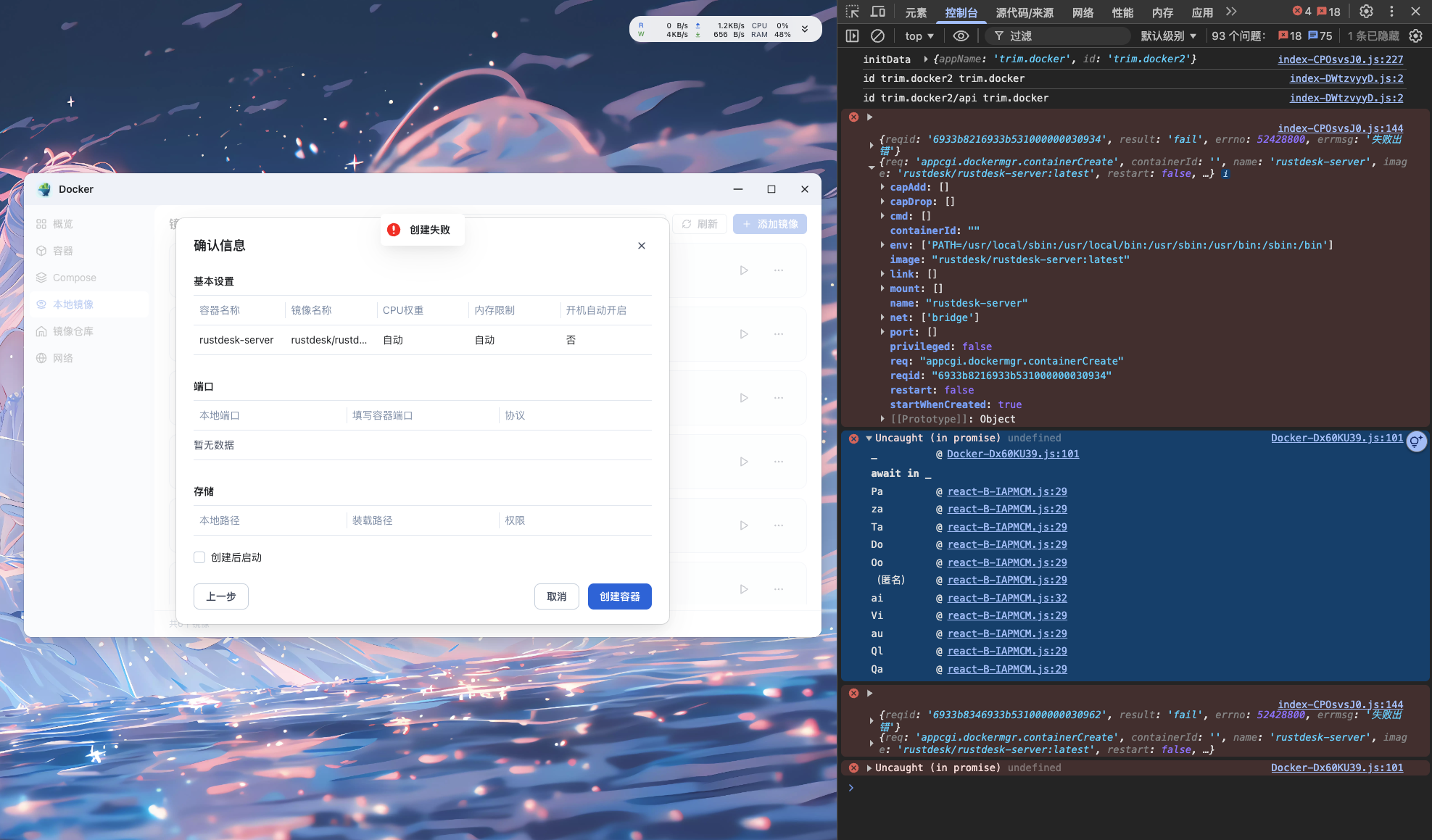Open DevTools settings gear icon
Viewport: 1432px width, 840px height.
pyautogui.click(x=1366, y=12)
